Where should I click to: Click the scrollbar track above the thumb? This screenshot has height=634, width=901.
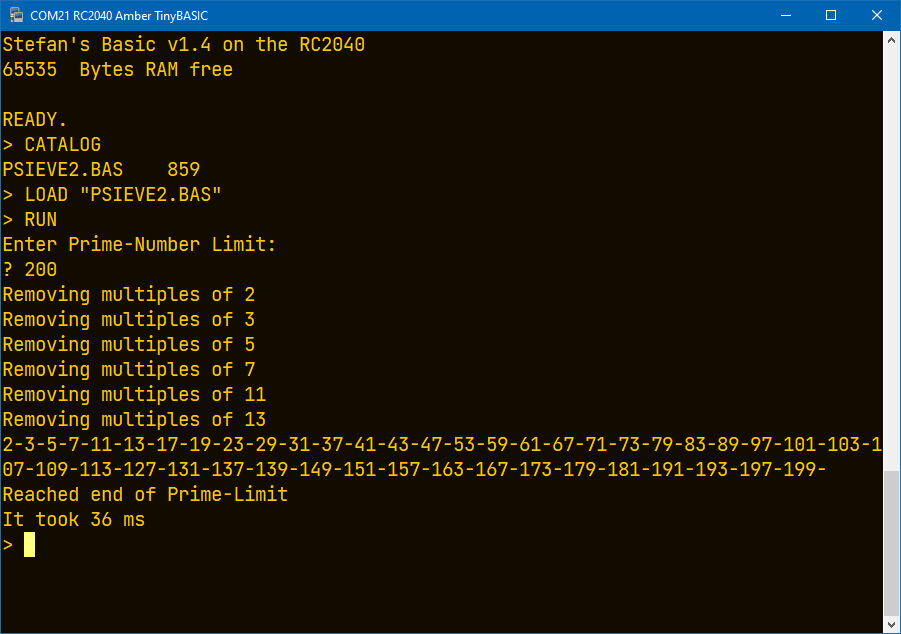[x=891, y=259]
